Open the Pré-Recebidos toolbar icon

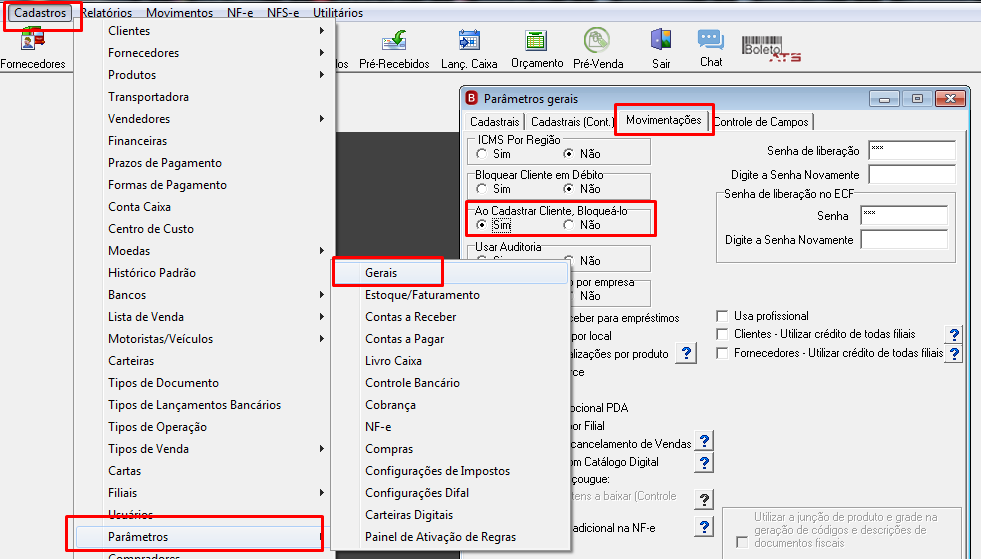(x=394, y=49)
